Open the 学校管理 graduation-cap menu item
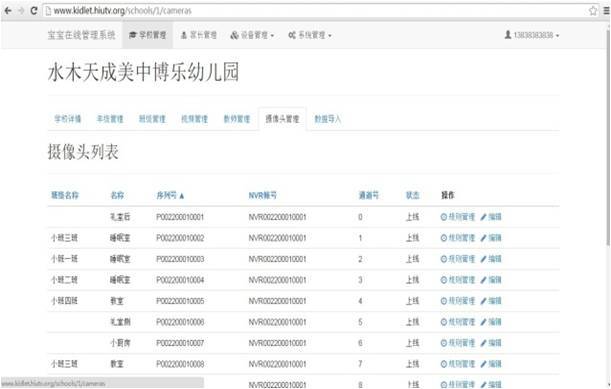The height and width of the screenshot is (389, 611). coord(148,35)
